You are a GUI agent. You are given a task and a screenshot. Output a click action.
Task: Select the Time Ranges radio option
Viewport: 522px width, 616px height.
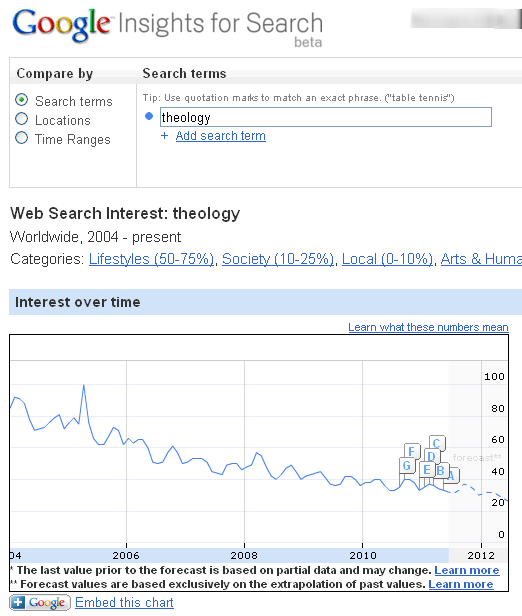22,138
